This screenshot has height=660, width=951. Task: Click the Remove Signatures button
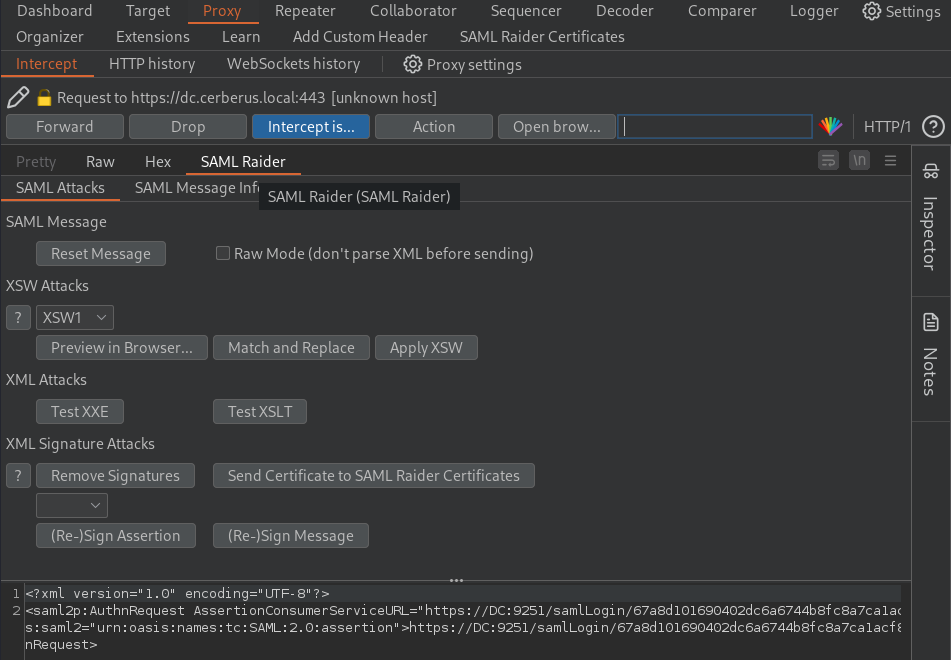(115, 476)
